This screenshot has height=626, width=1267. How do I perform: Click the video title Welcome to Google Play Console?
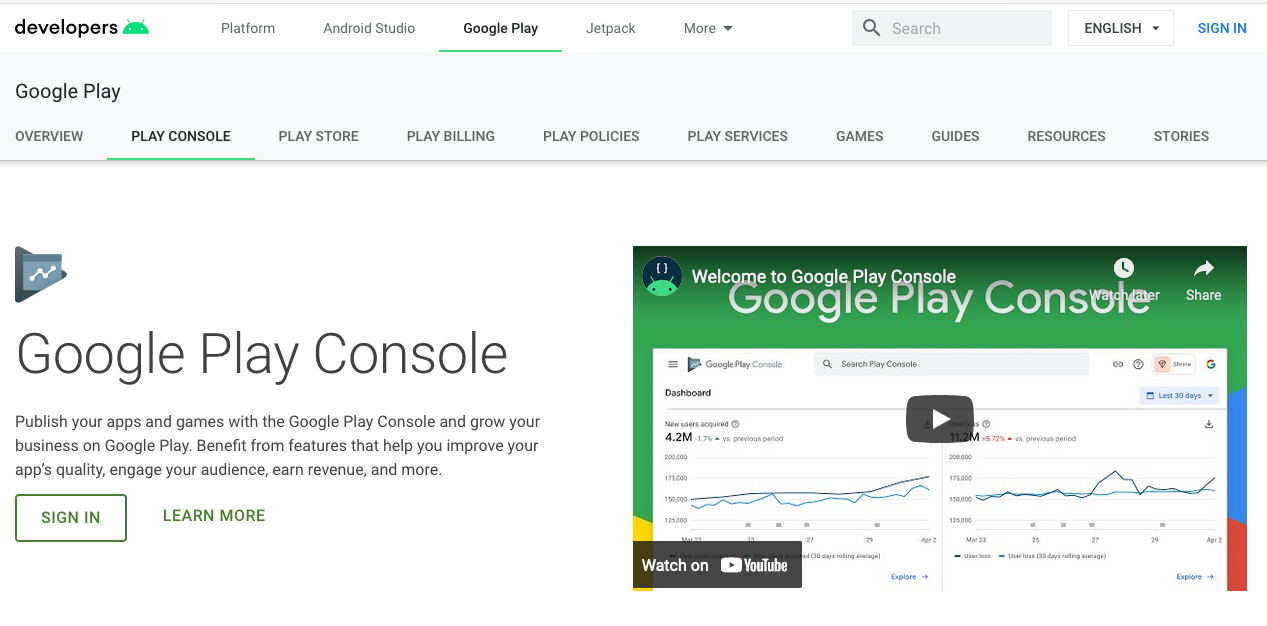pyautogui.click(x=824, y=277)
